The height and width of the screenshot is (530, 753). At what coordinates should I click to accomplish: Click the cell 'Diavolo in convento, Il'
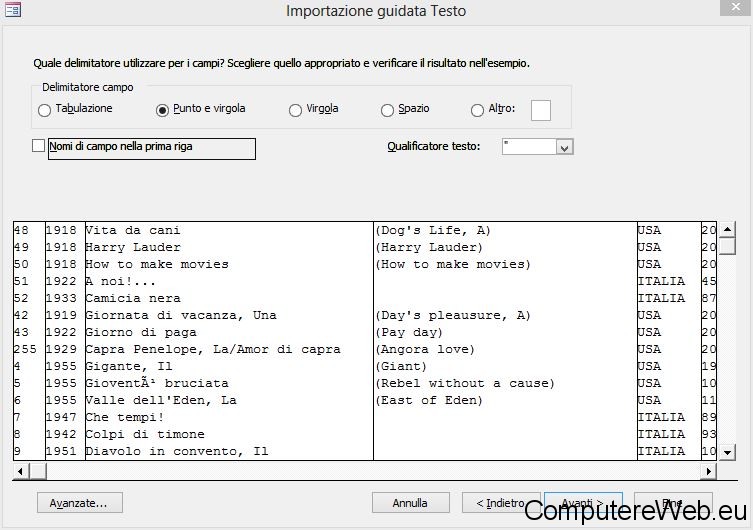coord(177,451)
